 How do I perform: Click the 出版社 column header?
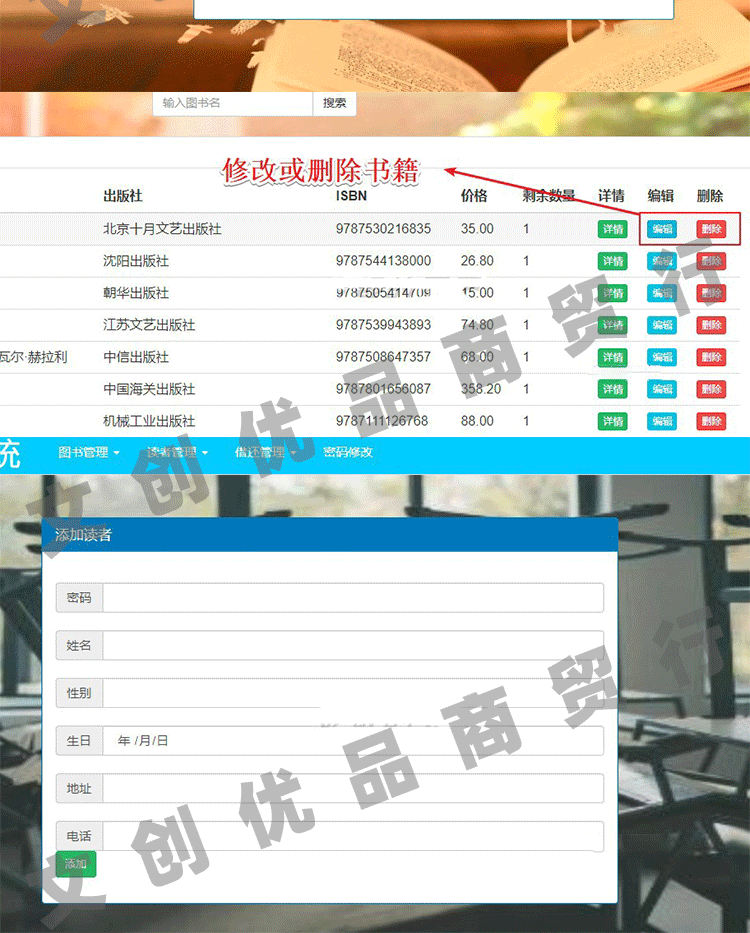click(x=123, y=196)
